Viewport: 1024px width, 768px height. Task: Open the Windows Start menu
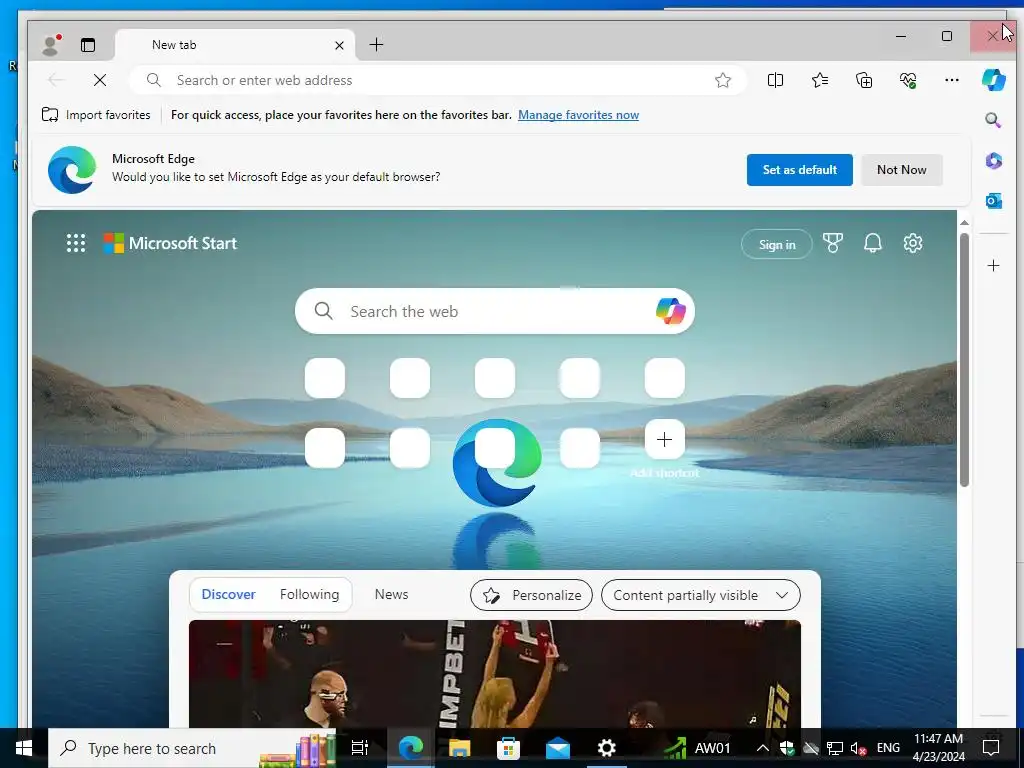click(x=24, y=748)
